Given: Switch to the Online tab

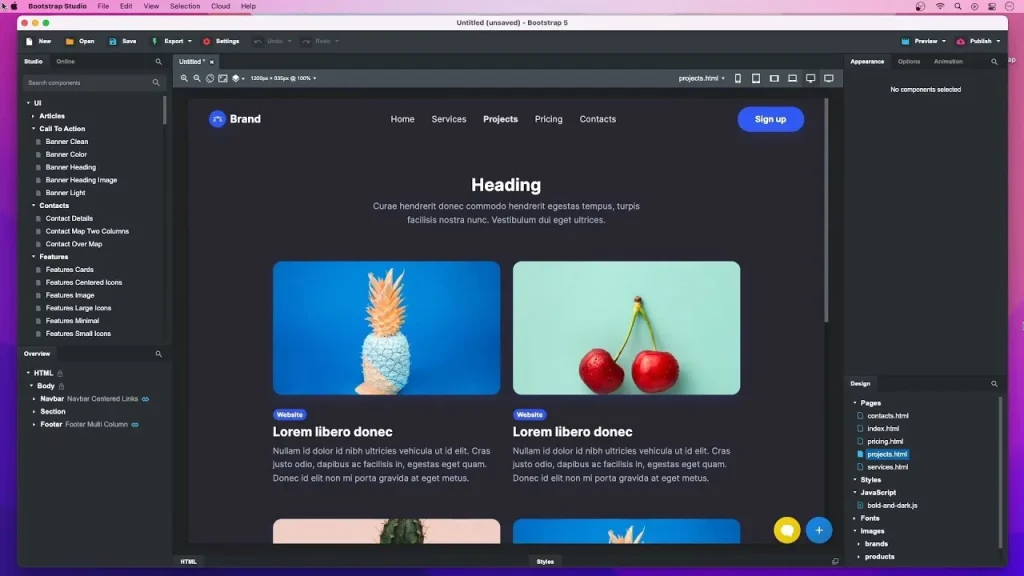Looking at the screenshot, I should [65, 61].
